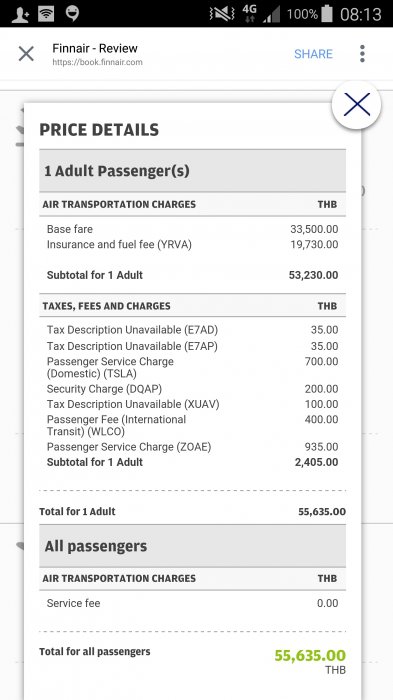The width and height of the screenshot is (393, 700).
Task: Tap the book.finnair.com URL text
Action: (x=97, y=62)
